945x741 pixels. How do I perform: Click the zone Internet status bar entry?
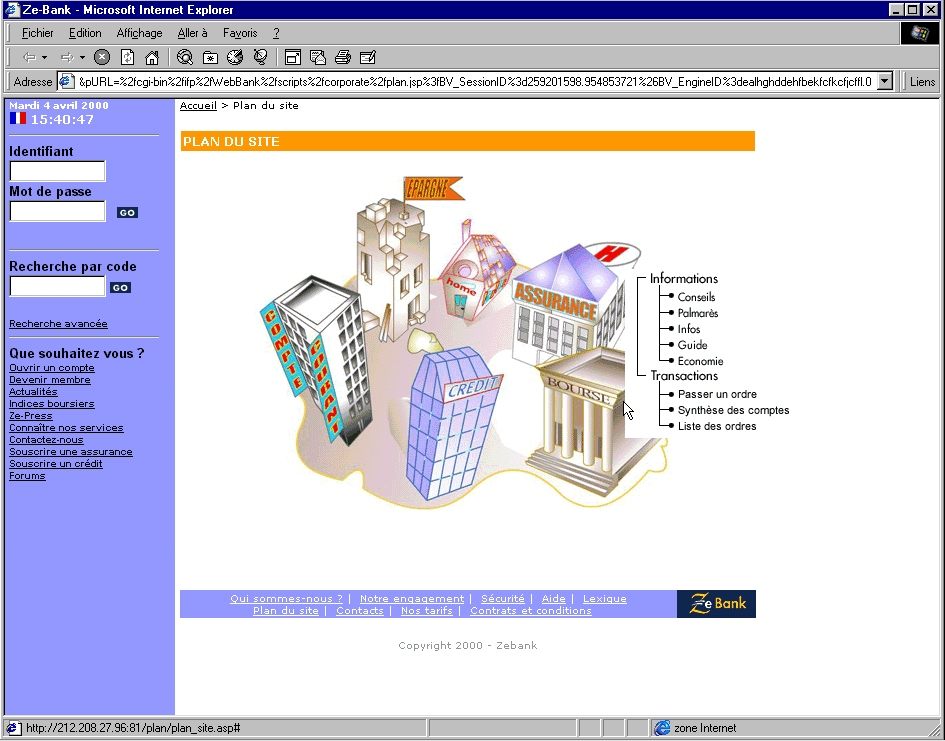point(696,728)
